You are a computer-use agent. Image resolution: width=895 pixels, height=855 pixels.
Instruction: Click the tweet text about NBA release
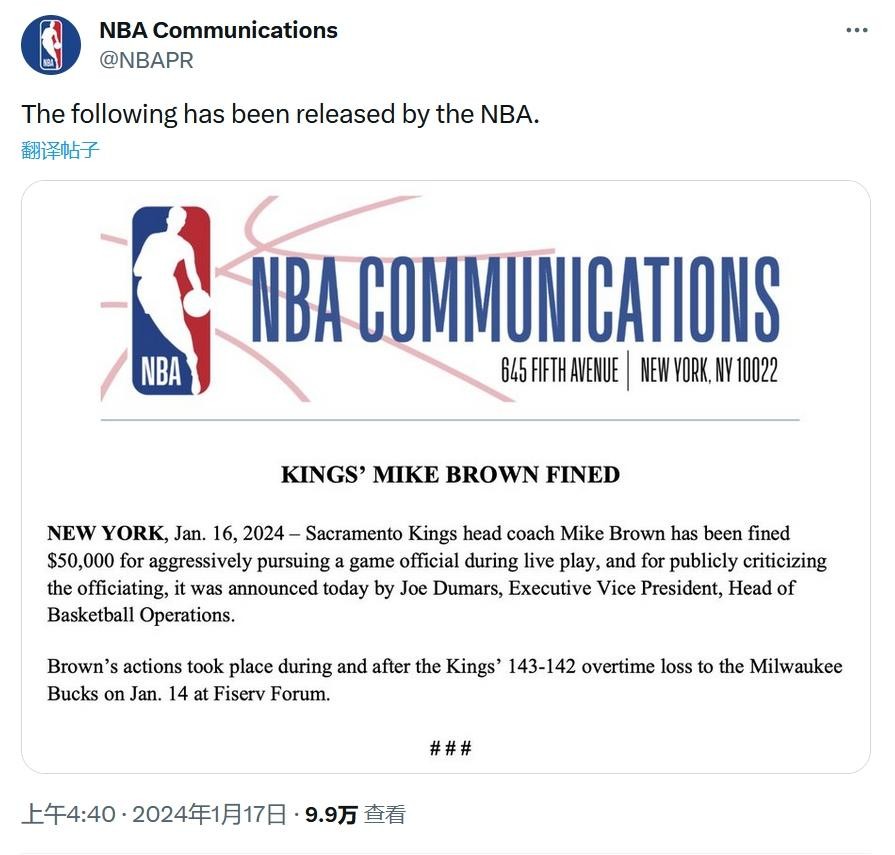coord(280,114)
